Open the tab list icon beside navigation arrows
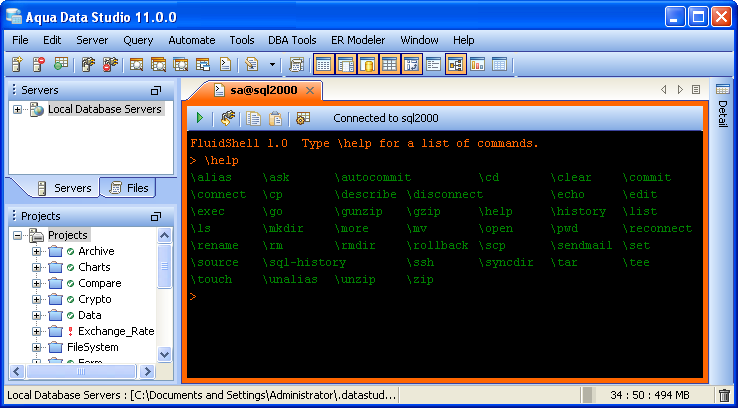The image size is (738, 408). click(696, 89)
